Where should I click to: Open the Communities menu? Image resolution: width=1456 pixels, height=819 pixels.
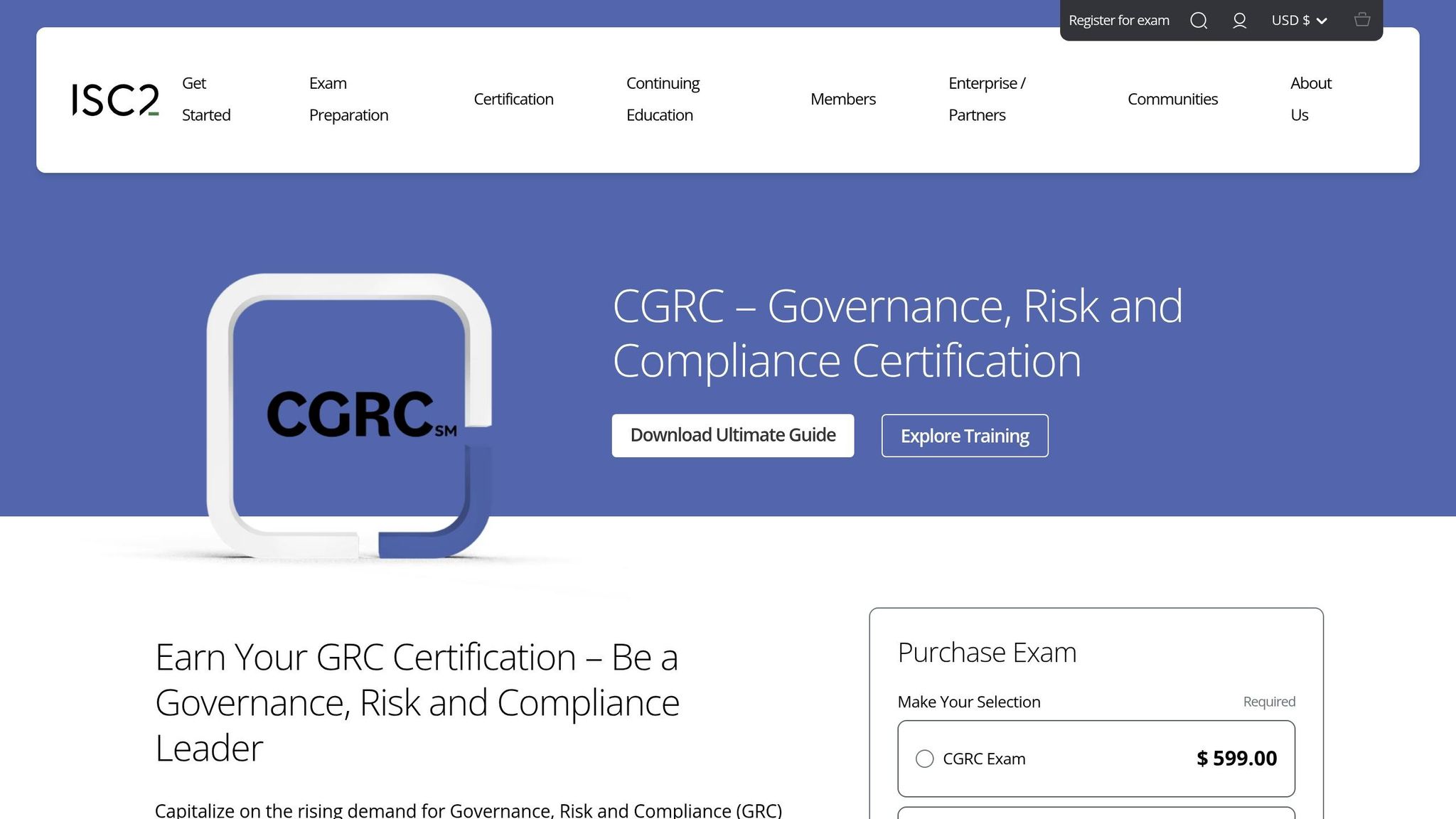(x=1172, y=99)
